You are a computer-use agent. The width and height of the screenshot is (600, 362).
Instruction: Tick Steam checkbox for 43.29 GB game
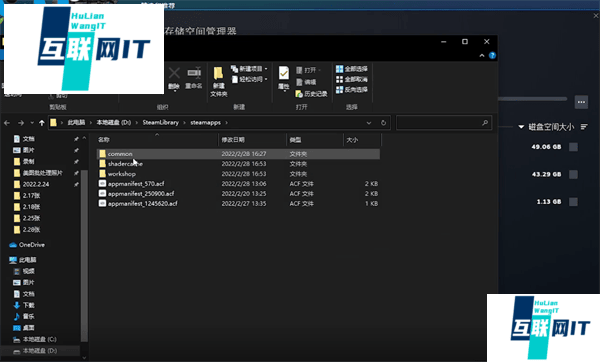click(x=573, y=174)
